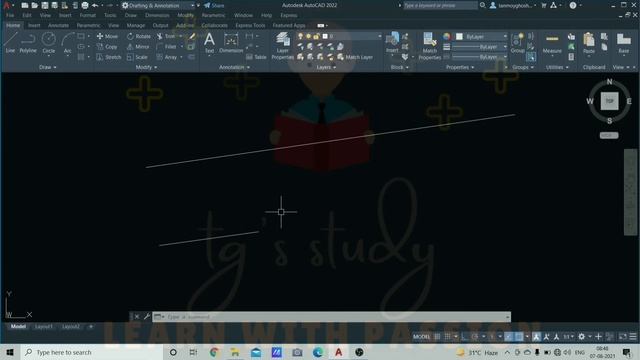This screenshot has height=360, width=640.
Task: Expand the Layers panel
Action: pyautogui.click(x=326, y=67)
